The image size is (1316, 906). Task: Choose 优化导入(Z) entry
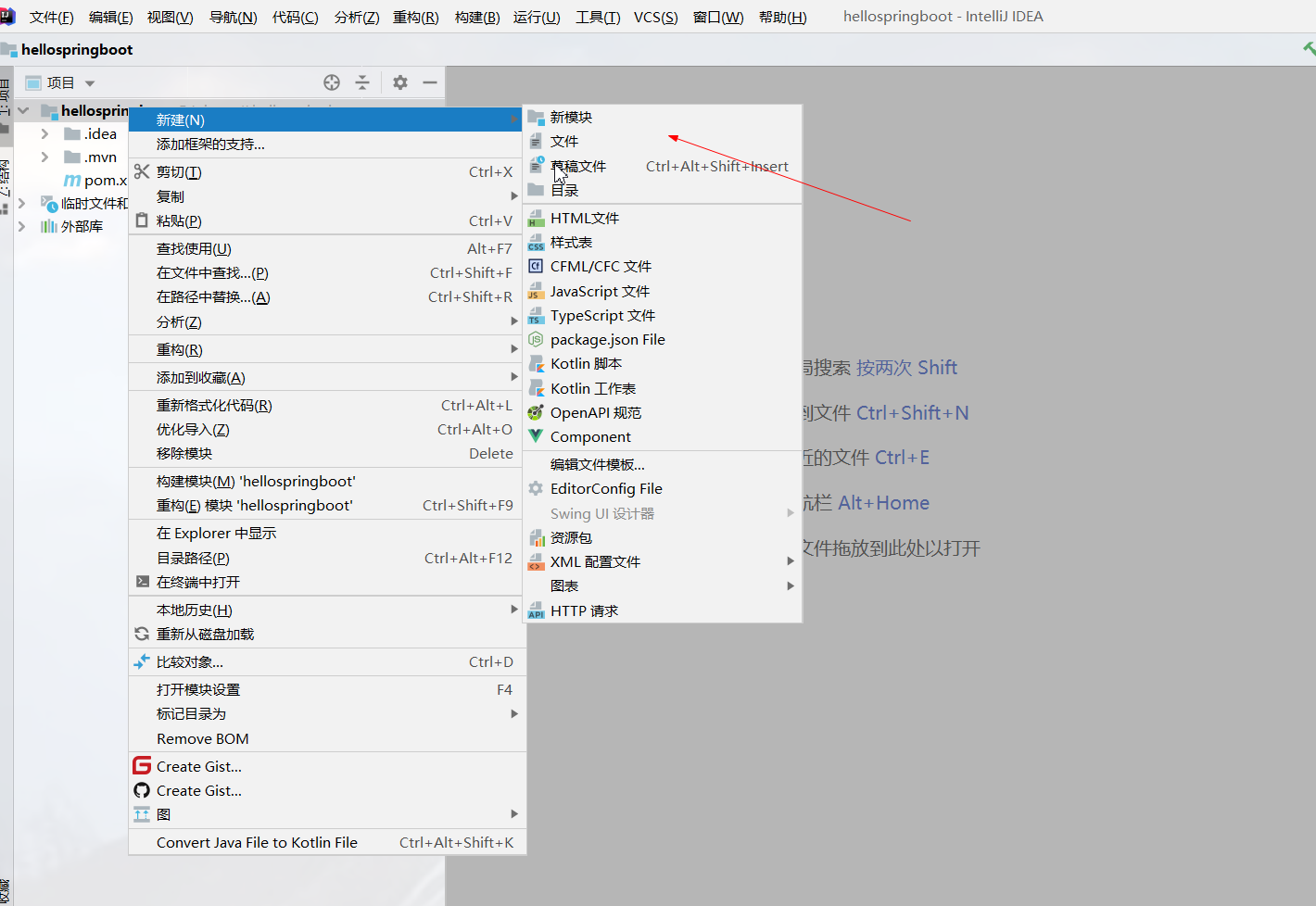(327, 429)
